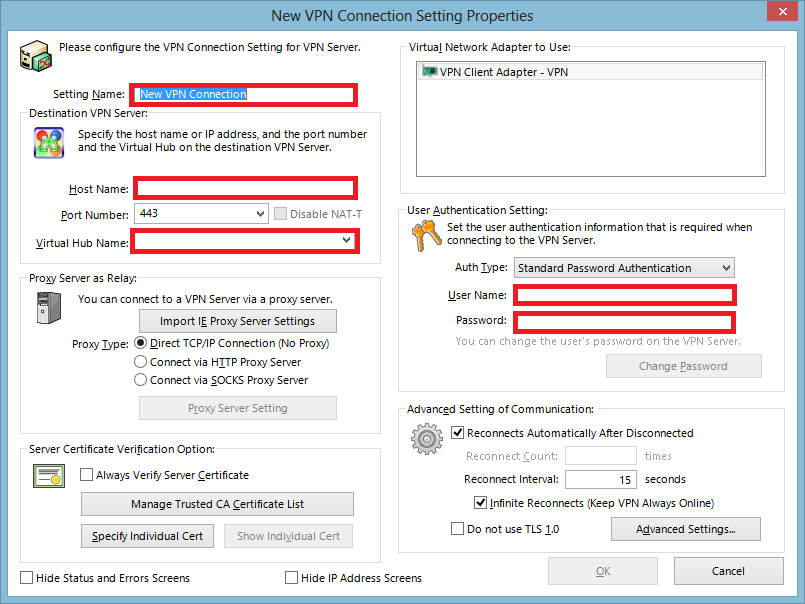Click the server certificate icon
Screen dimensions: 805x604
[49, 476]
